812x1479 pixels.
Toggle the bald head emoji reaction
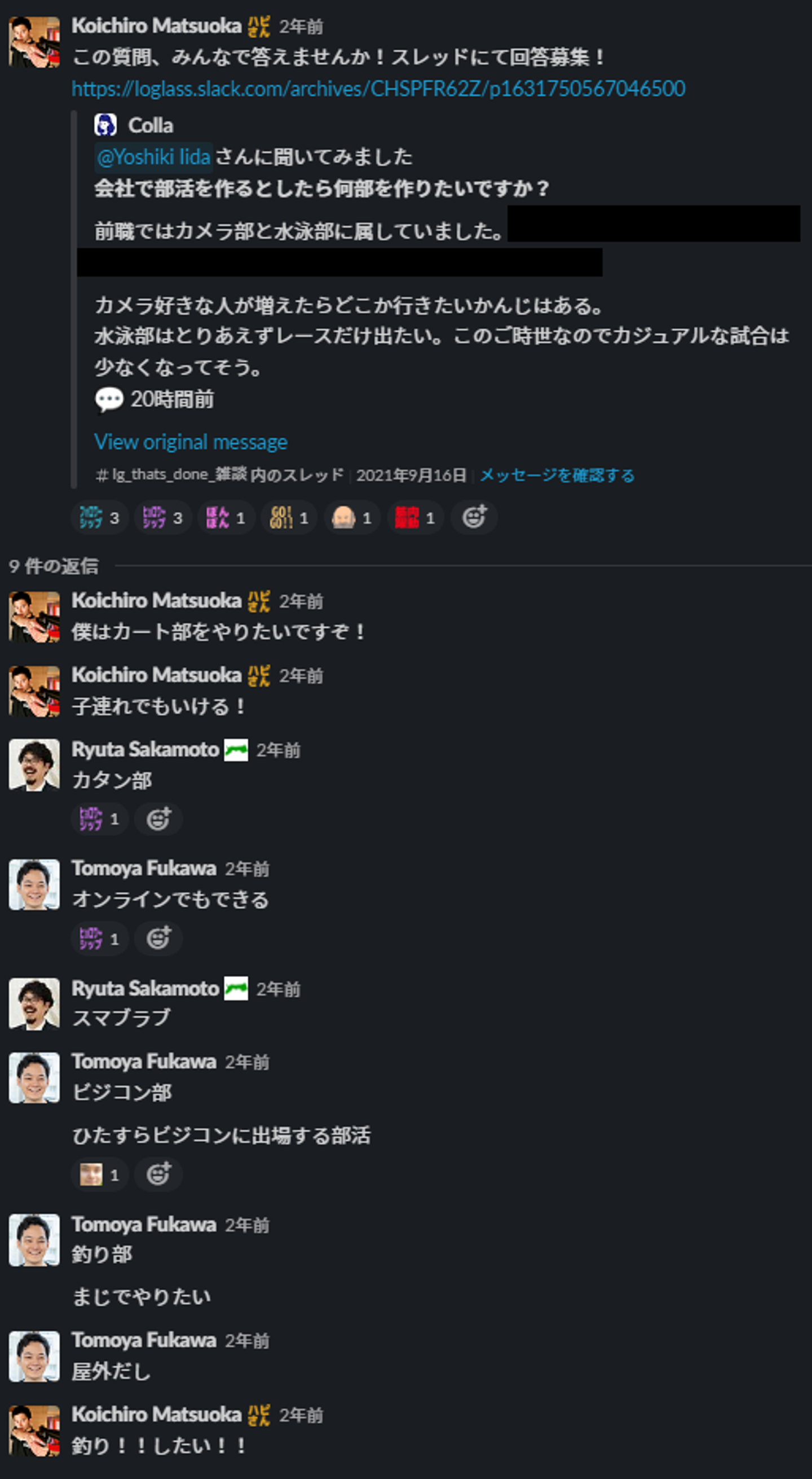[352, 517]
